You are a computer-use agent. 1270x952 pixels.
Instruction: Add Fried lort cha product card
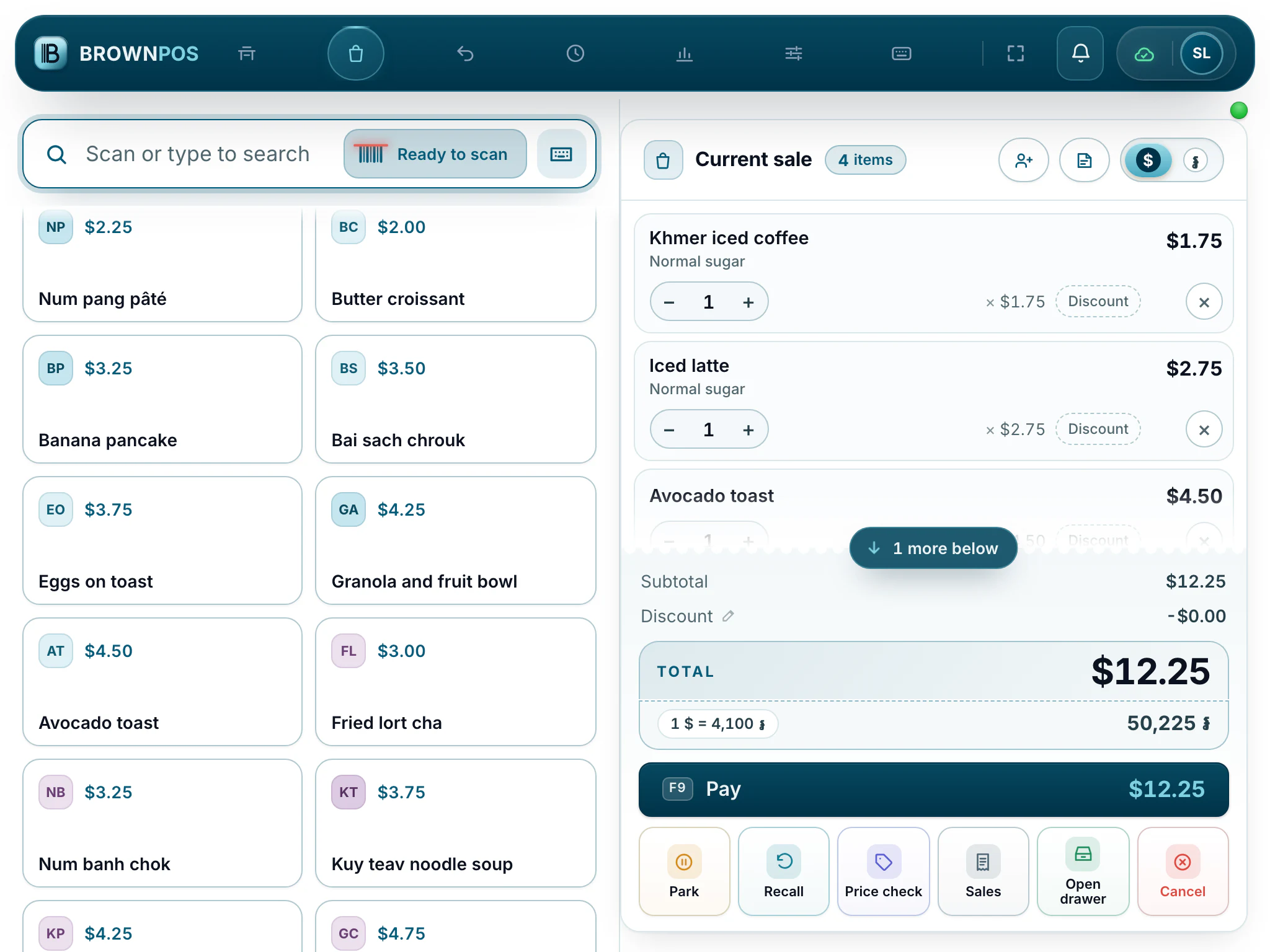pos(456,682)
